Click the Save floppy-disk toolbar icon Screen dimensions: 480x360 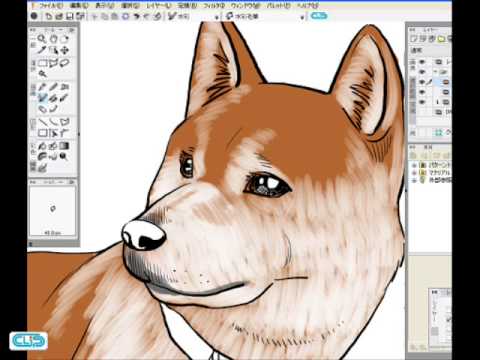(x=69, y=16)
